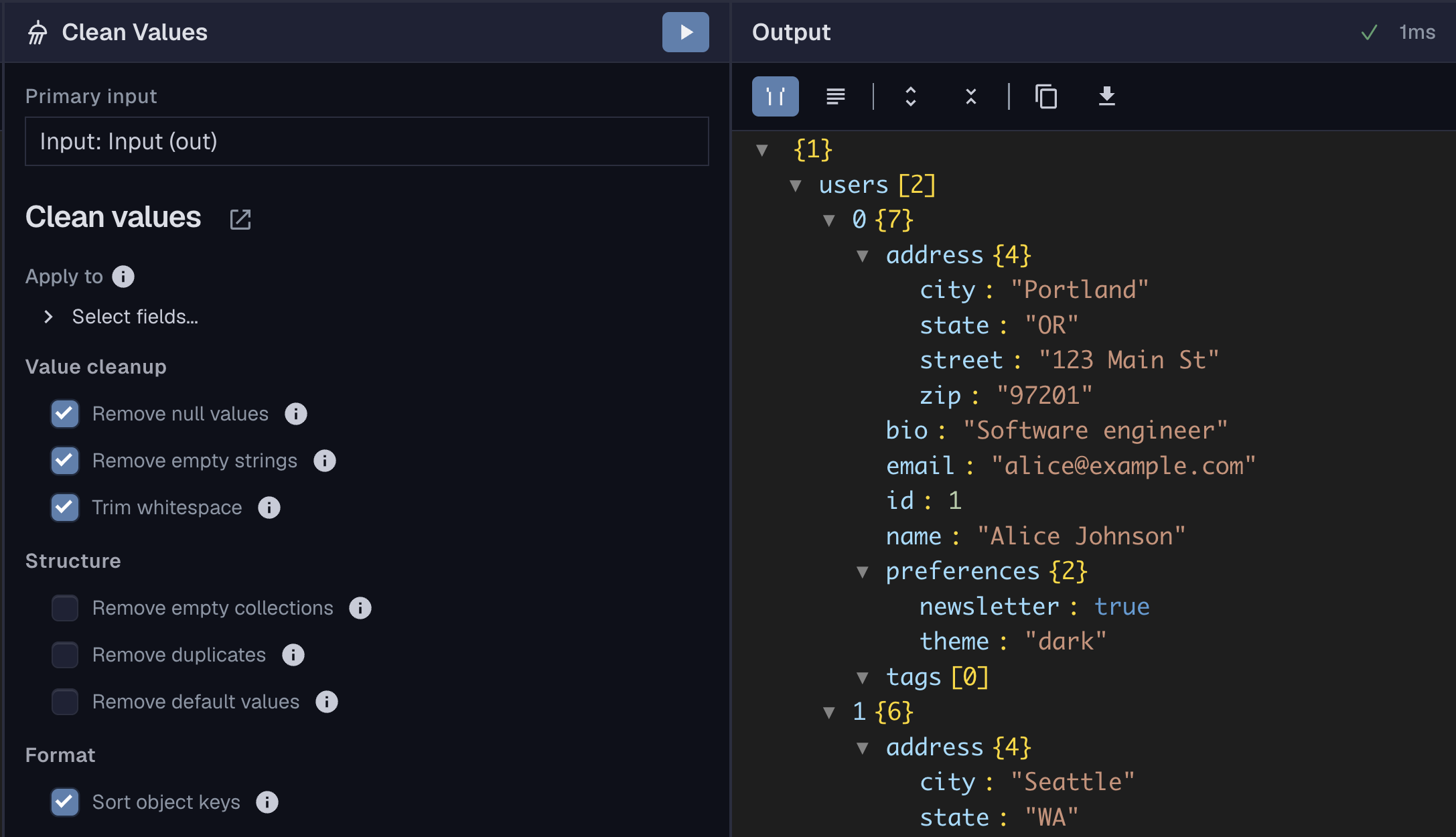Open Clean values external docs link
The height and width of the screenshot is (837, 1456).
click(240, 219)
